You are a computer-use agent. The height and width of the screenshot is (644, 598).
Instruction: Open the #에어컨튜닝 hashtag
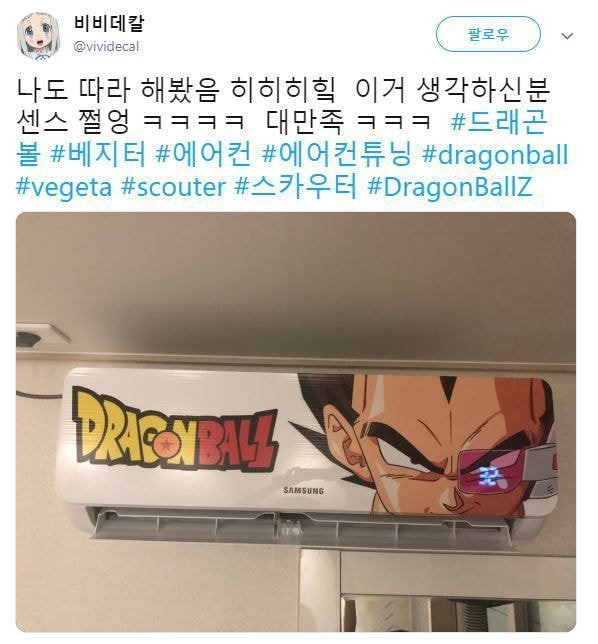coord(337,154)
